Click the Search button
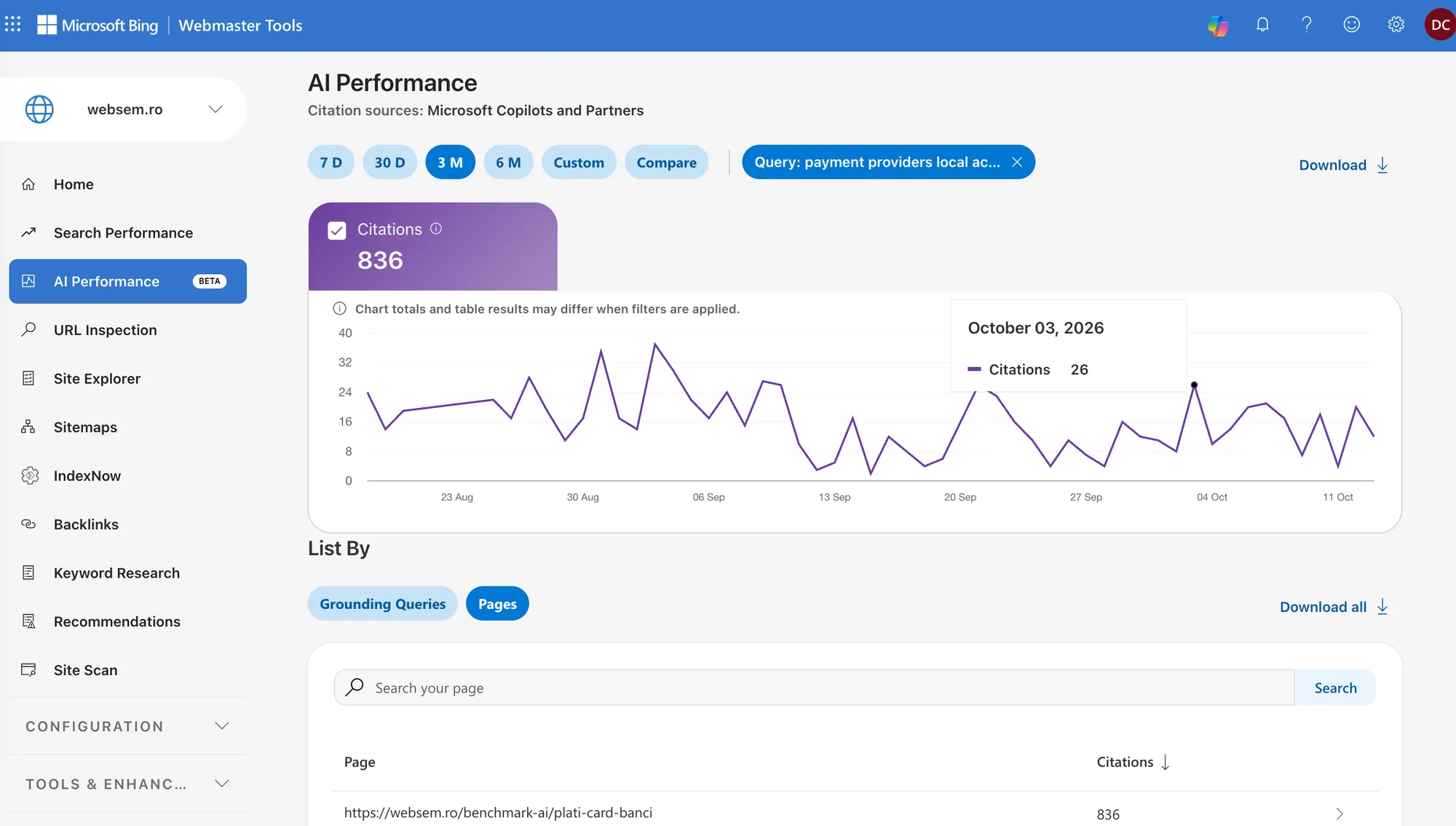 1335,688
